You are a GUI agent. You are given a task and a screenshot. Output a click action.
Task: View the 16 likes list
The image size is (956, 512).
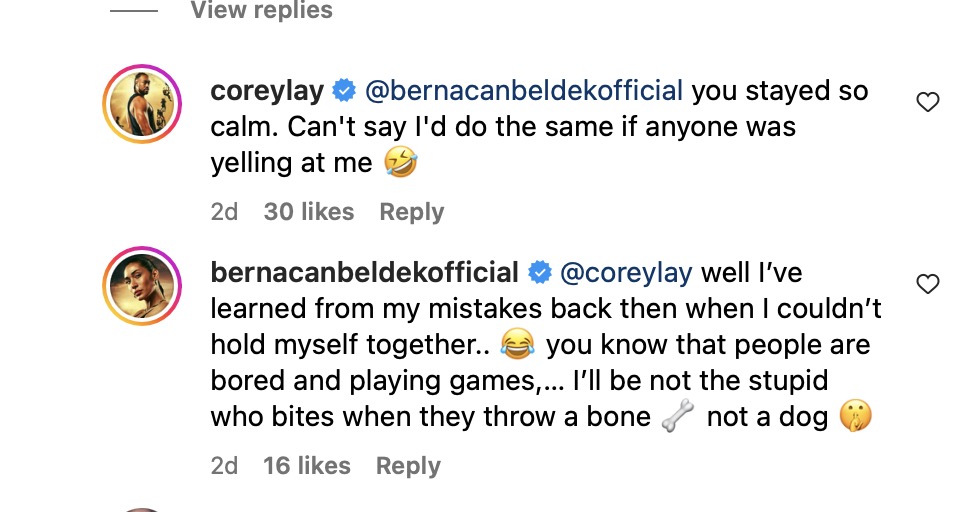pyautogui.click(x=307, y=466)
